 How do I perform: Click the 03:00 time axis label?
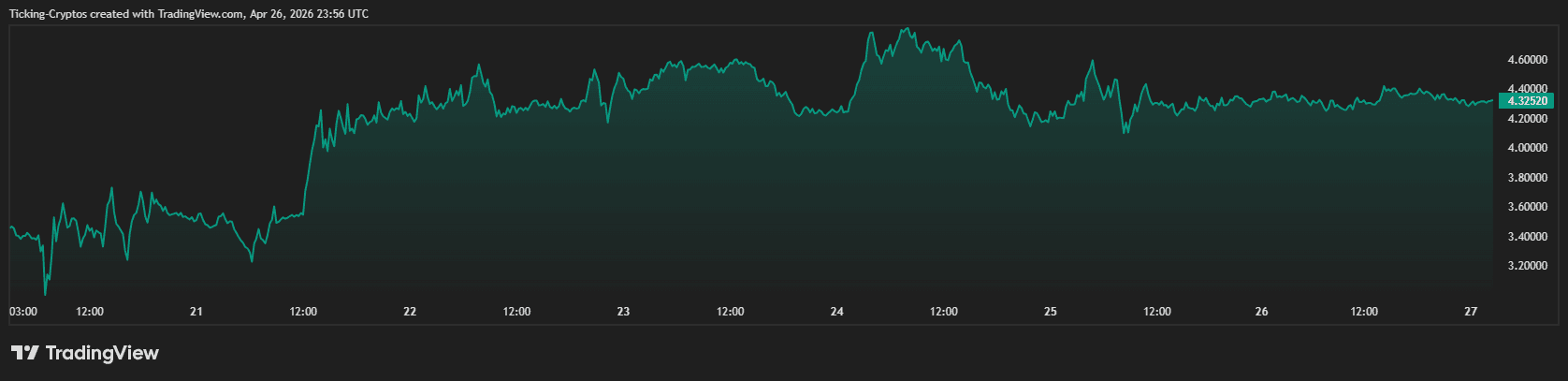point(23,312)
